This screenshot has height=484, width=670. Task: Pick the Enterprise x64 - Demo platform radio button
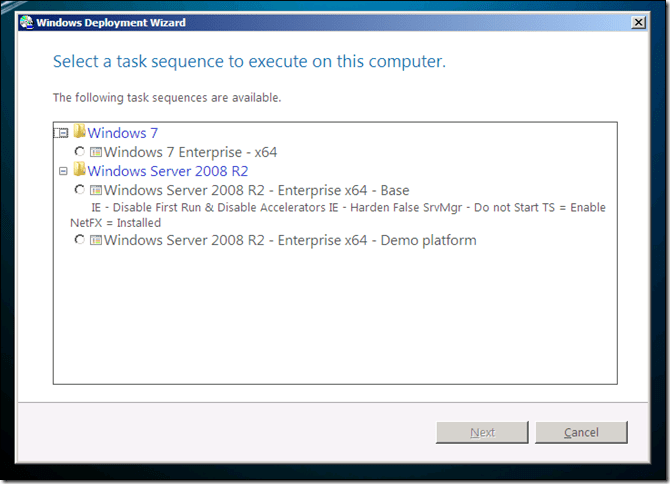point(80,240)
